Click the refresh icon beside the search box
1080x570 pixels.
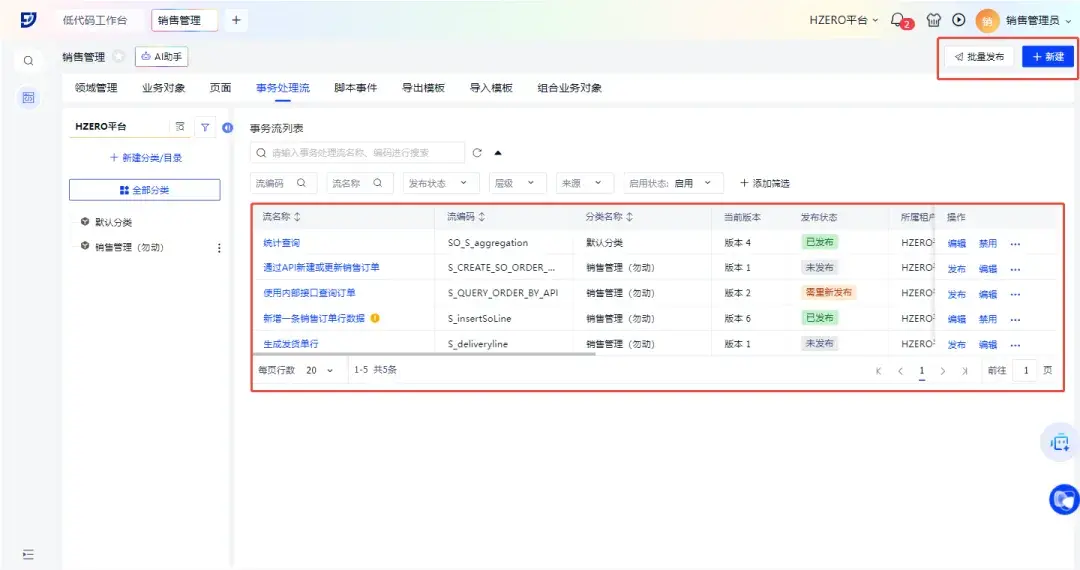click(477, 153)
